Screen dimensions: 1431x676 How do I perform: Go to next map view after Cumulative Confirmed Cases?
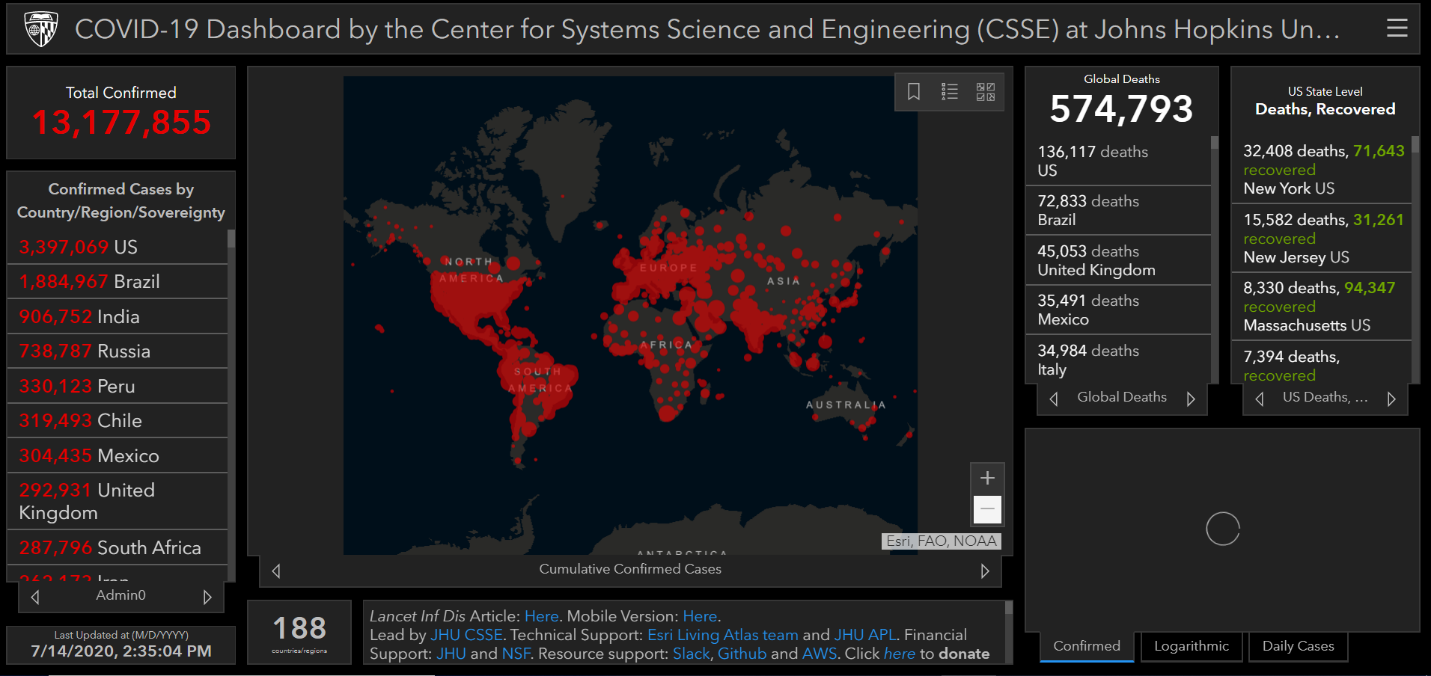[985, 571]
